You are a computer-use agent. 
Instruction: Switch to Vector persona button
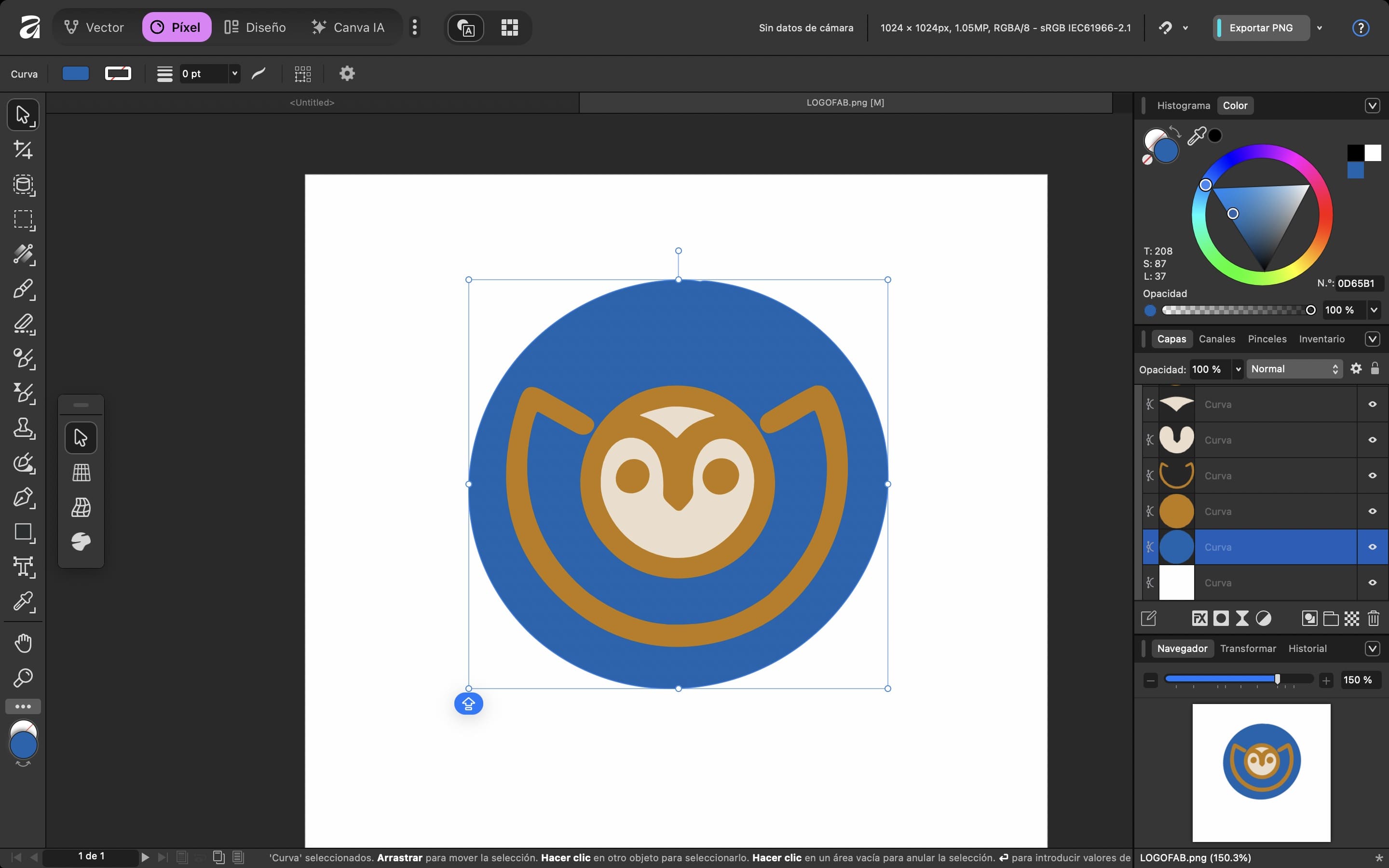(94, 27)
